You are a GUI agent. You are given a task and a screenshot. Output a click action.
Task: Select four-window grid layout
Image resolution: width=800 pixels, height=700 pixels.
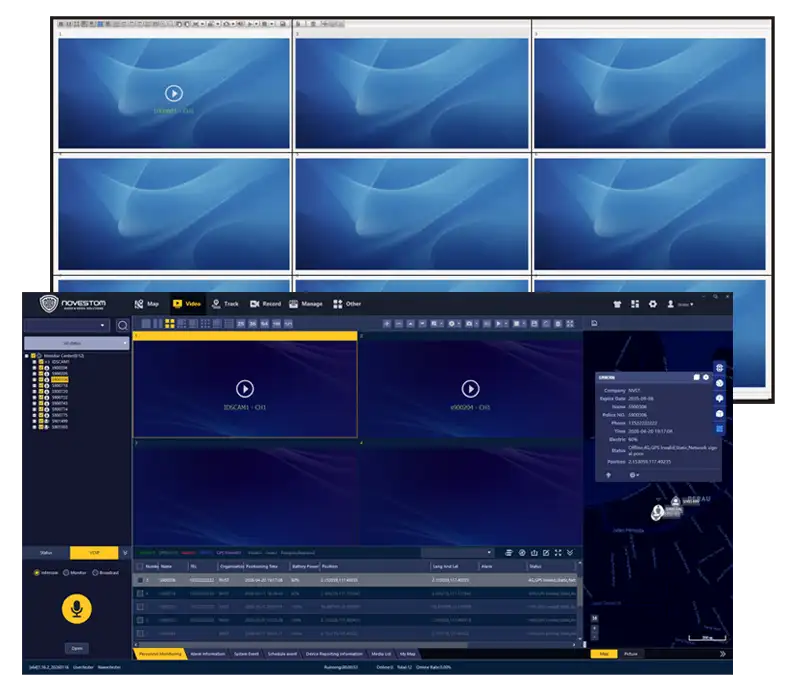click(170, 323)
